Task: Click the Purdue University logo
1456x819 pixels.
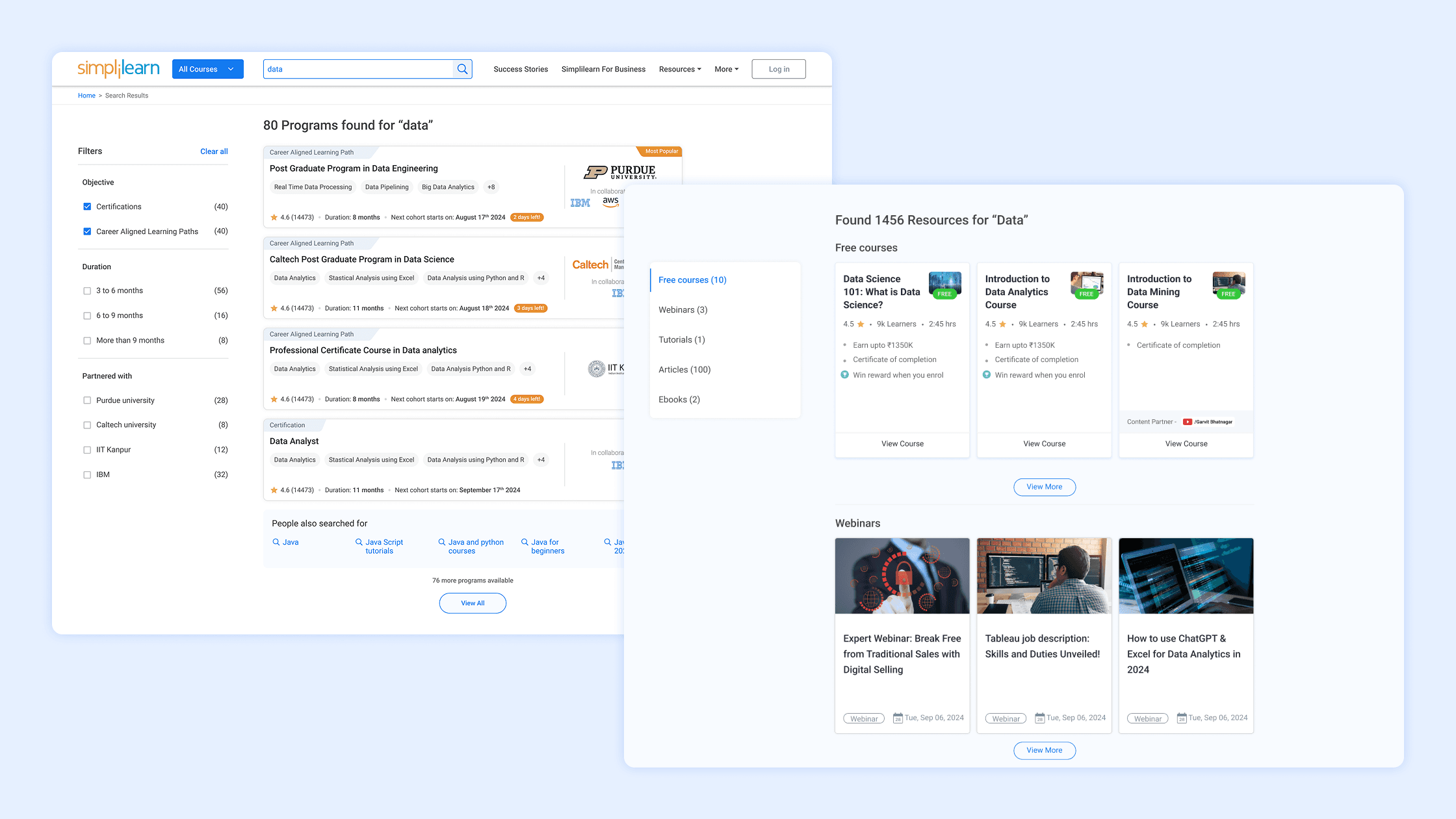Action: pyautogui.click(x=619, y=172)
